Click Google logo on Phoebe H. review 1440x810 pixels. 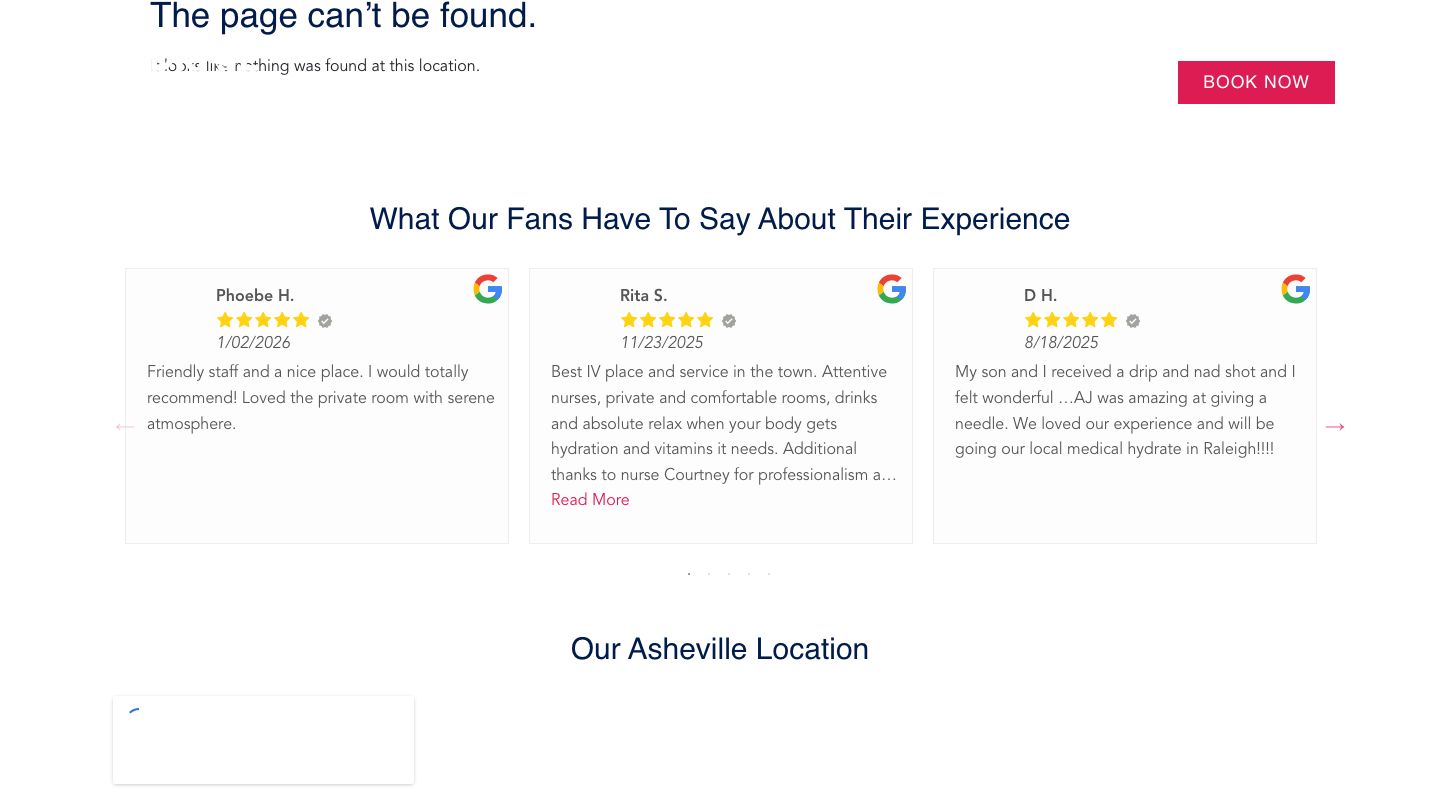click(x=488, y=289)
